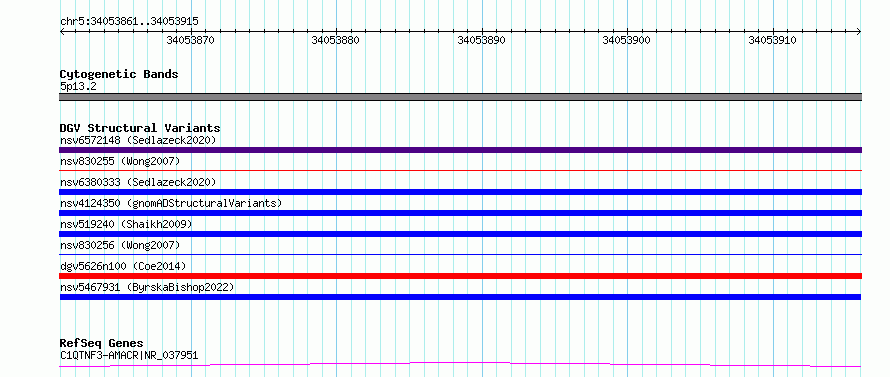
Task: Select the Cytogenetic Bands track heading
Action: pyautogui.click(x=119, y=74)
